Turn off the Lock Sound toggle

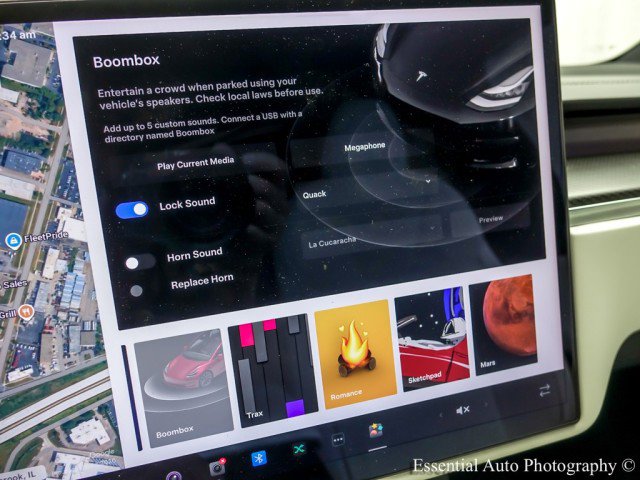tap(131, 210)
